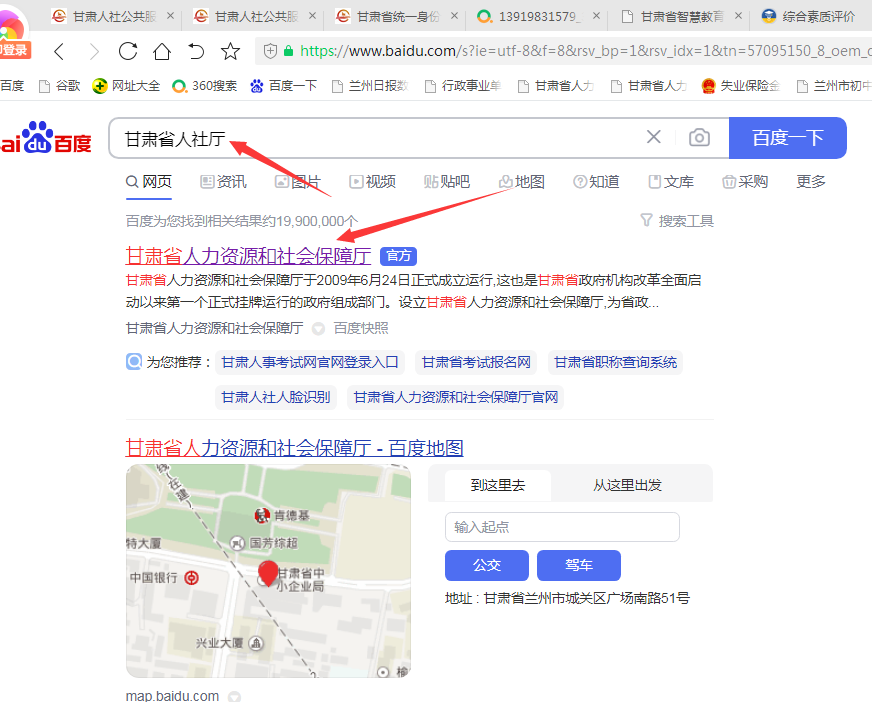
Task: Open the browser home page icon
Action: click(x=162, y=51)
